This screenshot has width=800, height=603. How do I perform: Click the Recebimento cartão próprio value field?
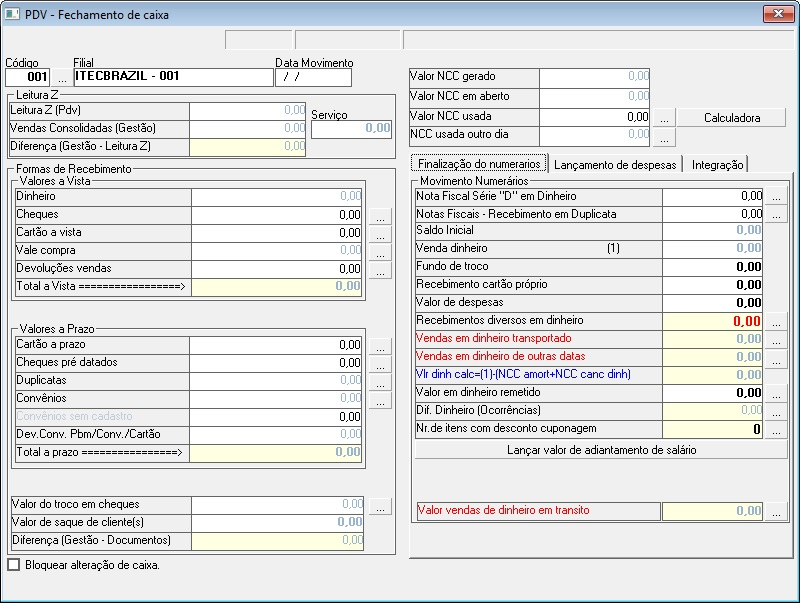(x=712, y=285)
